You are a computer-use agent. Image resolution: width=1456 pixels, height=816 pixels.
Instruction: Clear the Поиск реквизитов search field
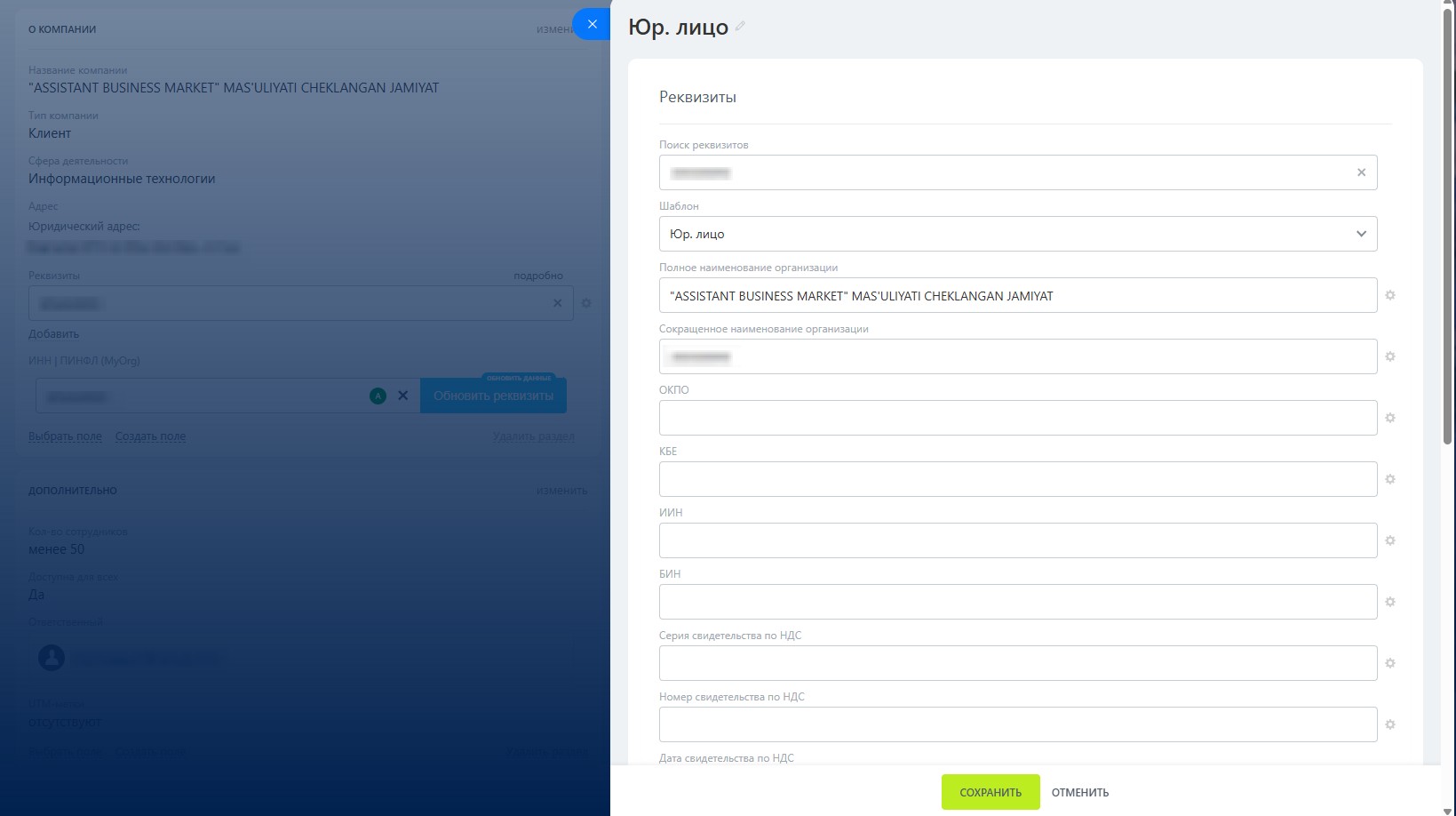tap(1361, 172)
